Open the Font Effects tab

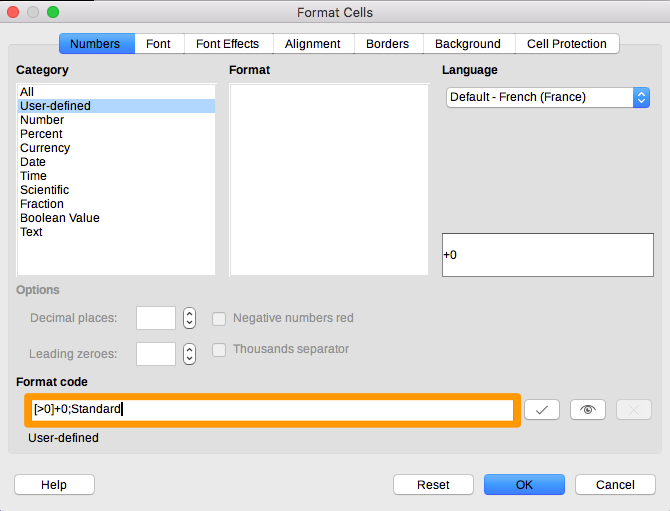[227, 44]
